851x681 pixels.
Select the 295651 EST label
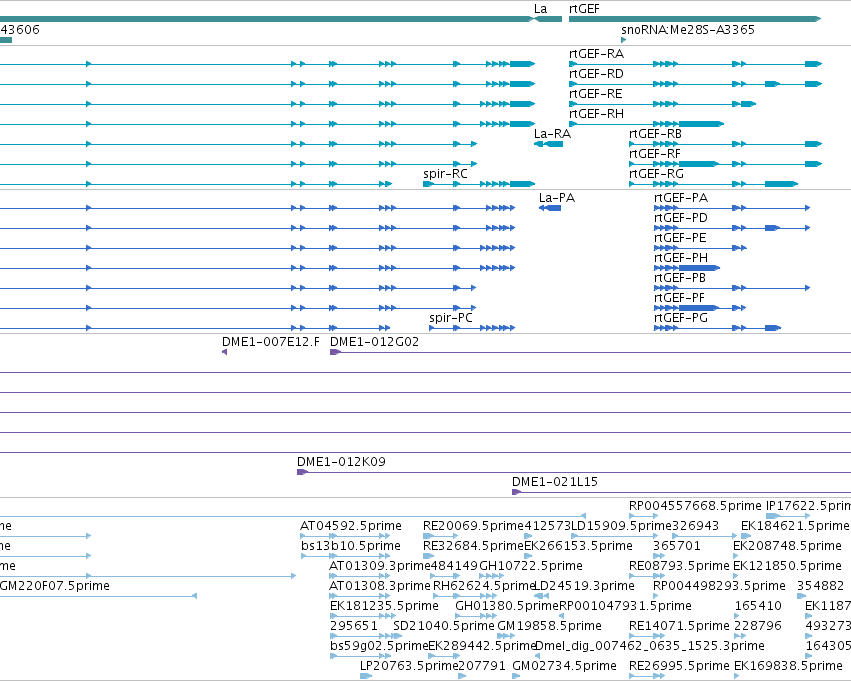point(353,627)
